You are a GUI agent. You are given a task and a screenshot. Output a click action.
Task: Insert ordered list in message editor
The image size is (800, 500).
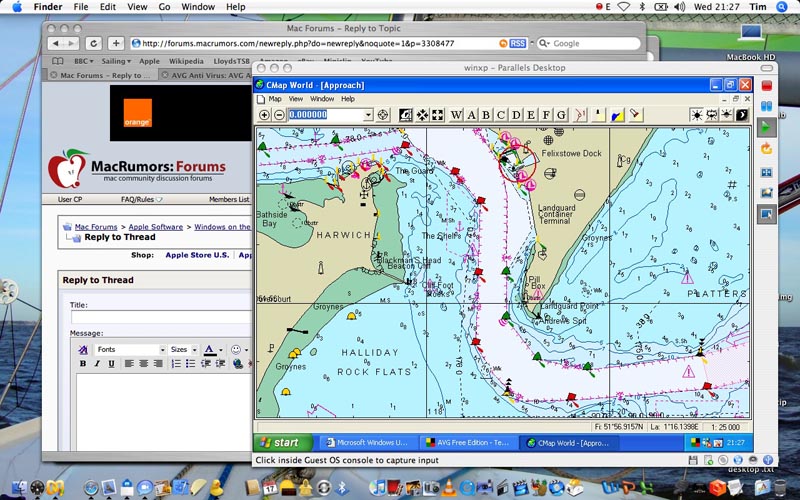tap(176, 364)
